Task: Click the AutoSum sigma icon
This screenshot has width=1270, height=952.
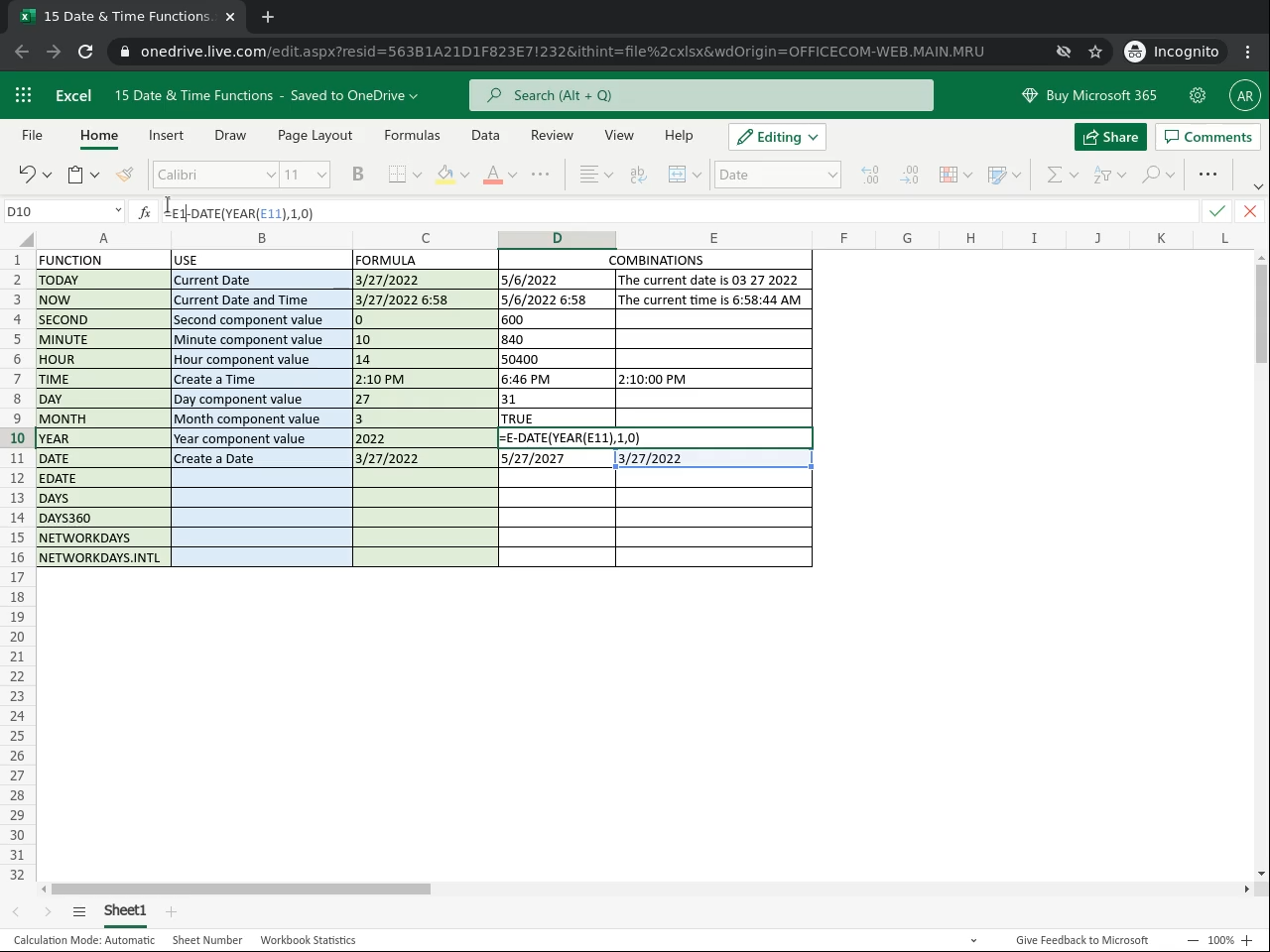Action: (1054, 175)
